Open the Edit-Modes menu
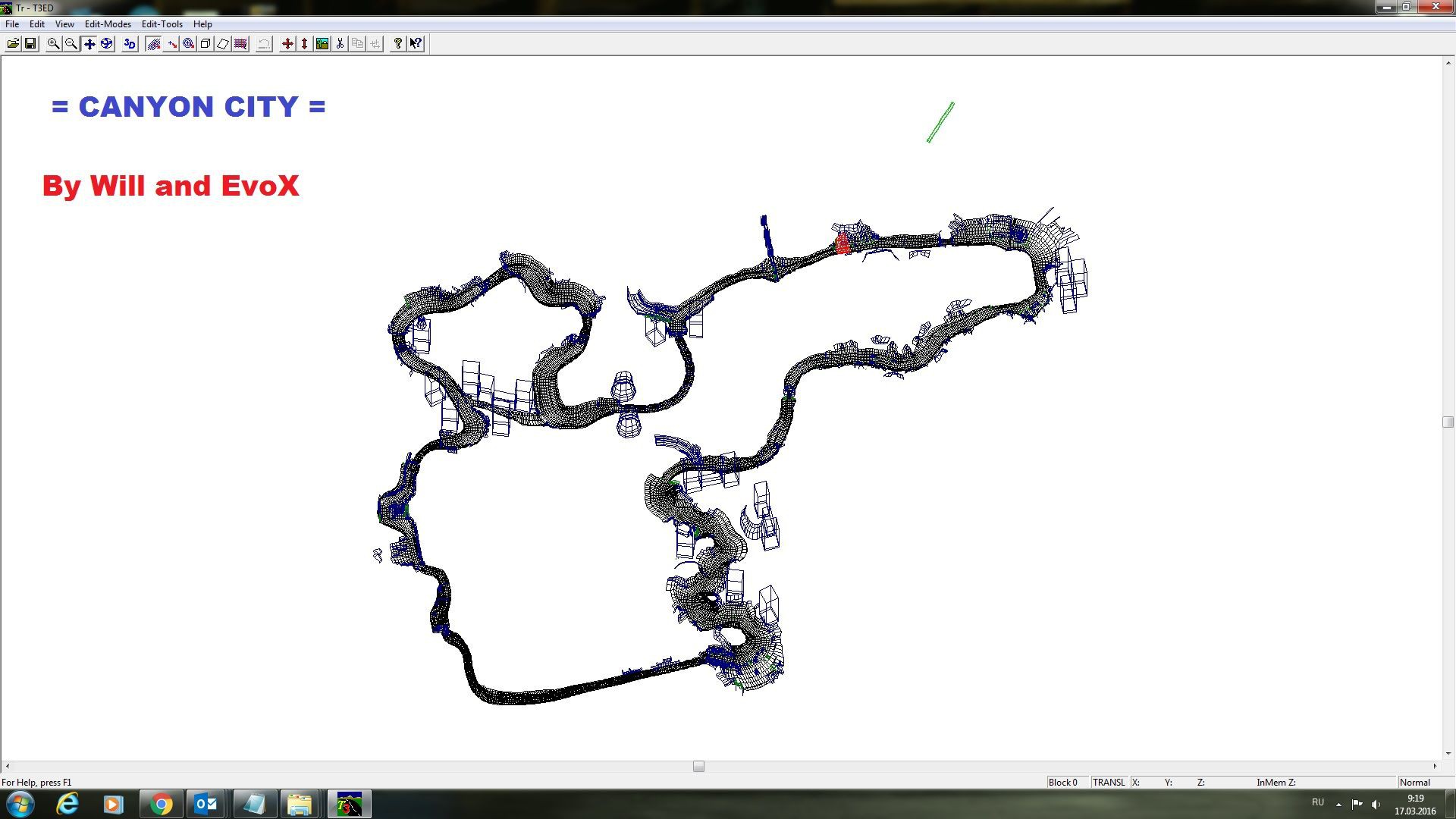Image resolution: width=1456 pixels, height=819 pixels. pos(108,24)
